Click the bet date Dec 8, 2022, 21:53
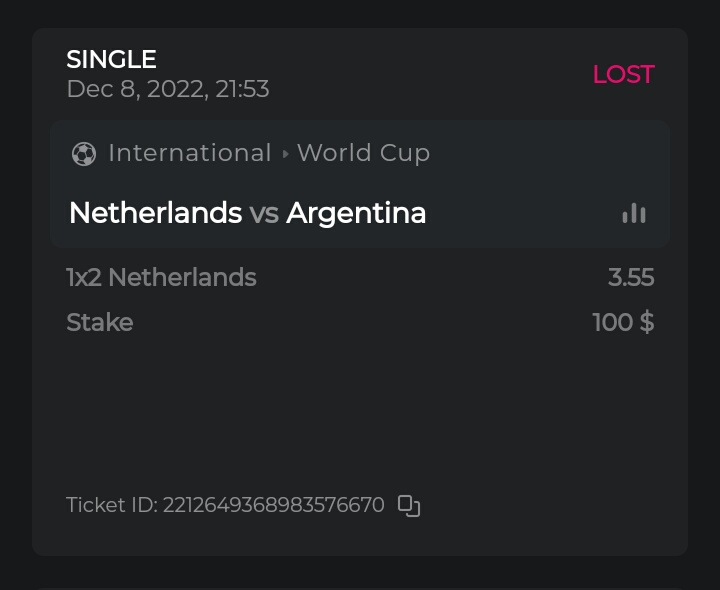The height and width of the screenshot is (590, 720). coord(167,89)
